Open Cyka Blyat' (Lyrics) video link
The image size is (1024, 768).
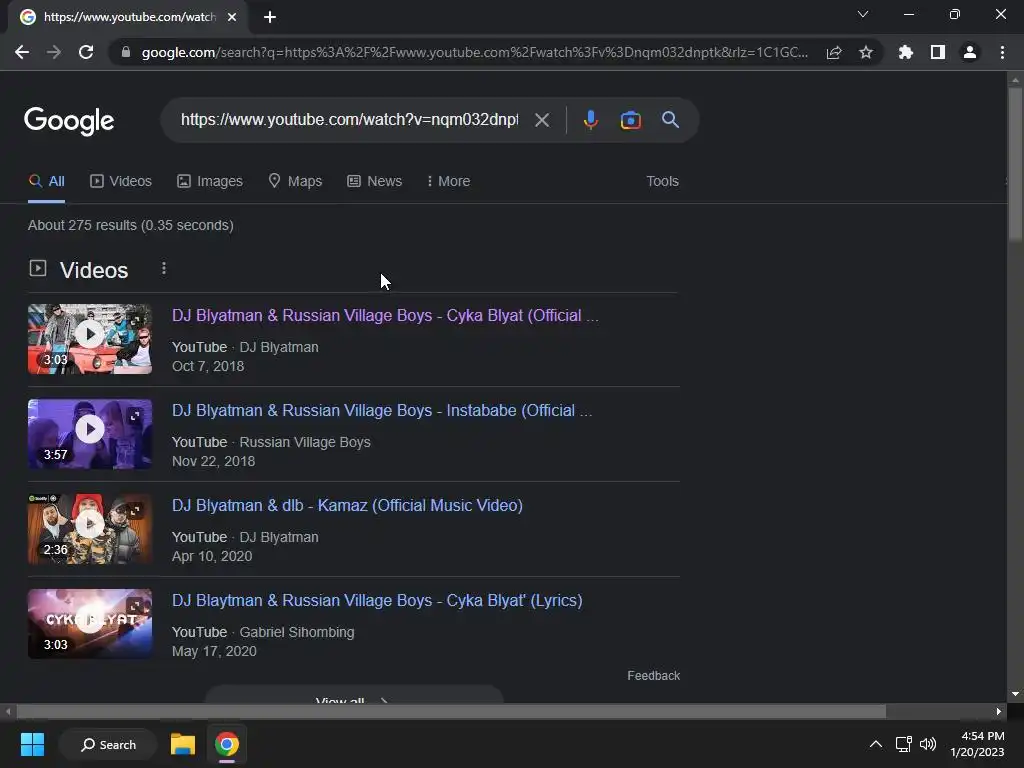377,601
